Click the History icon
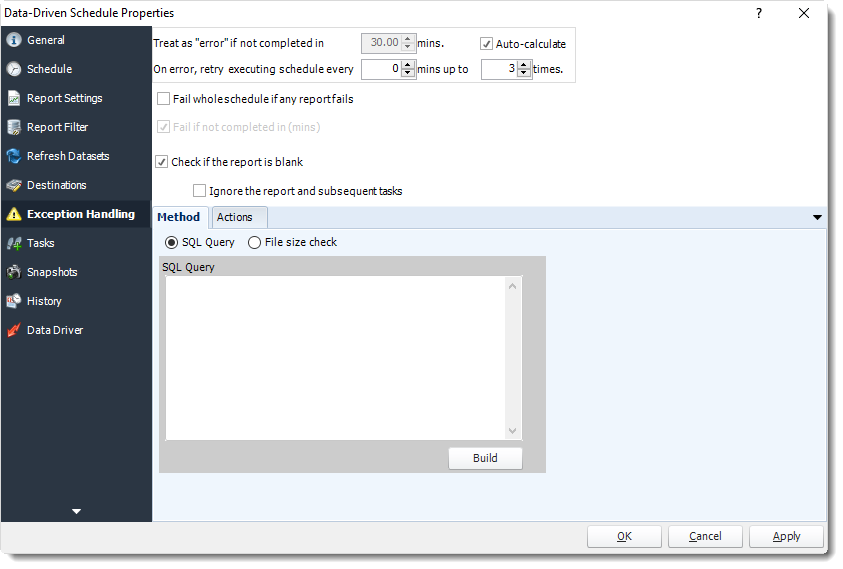 (x=14, y=301)
